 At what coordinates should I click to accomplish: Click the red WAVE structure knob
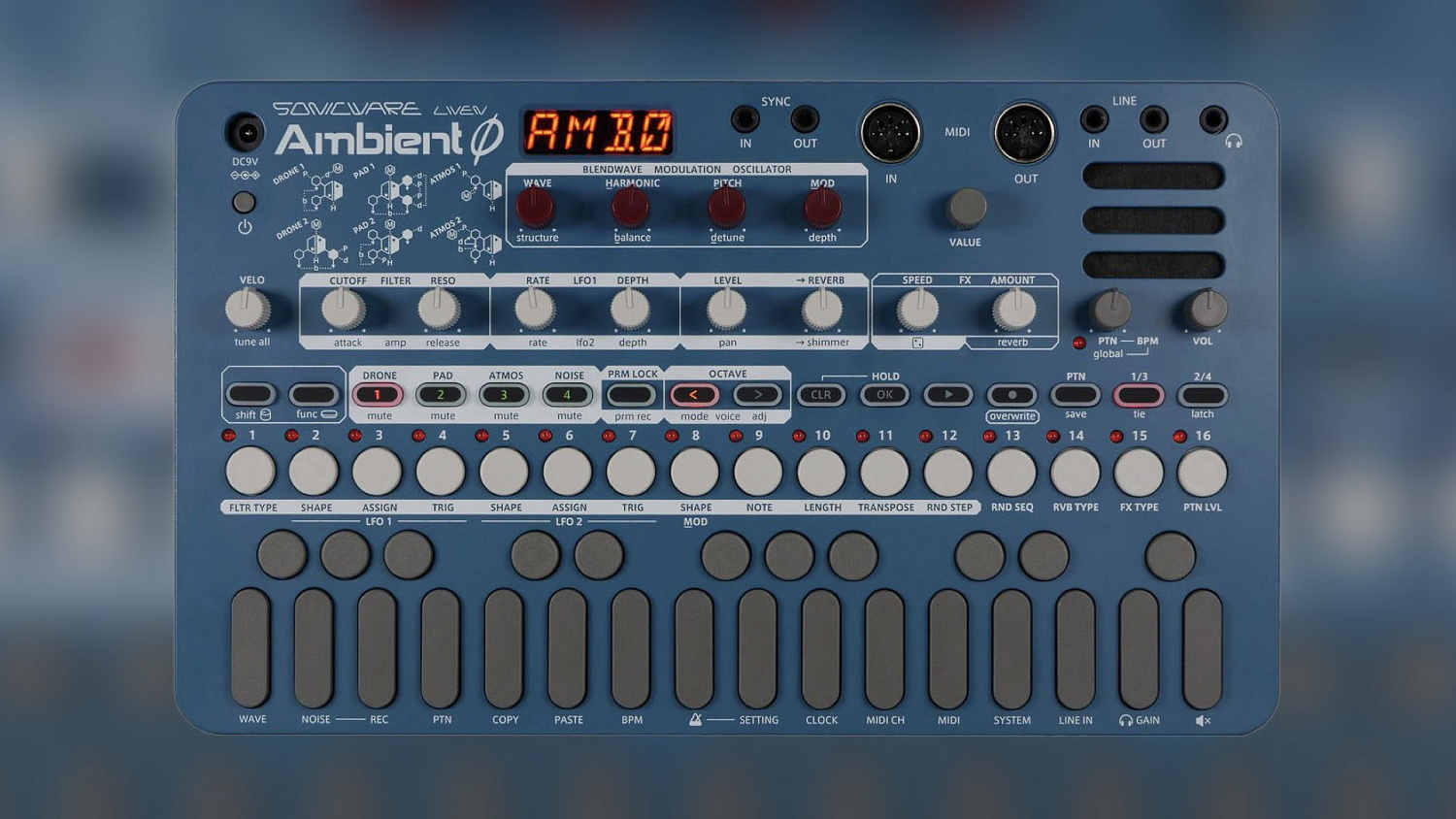click(x=536, y=207)
